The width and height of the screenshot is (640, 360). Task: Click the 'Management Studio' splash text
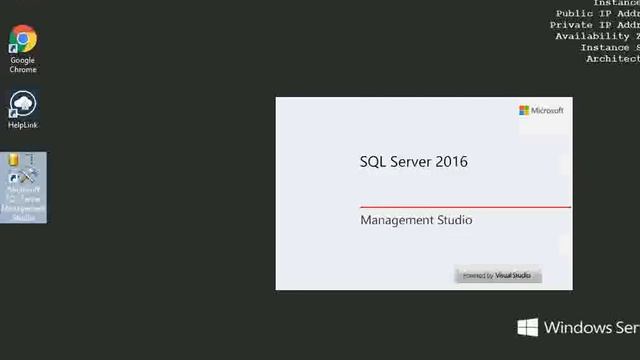[416, 220]
